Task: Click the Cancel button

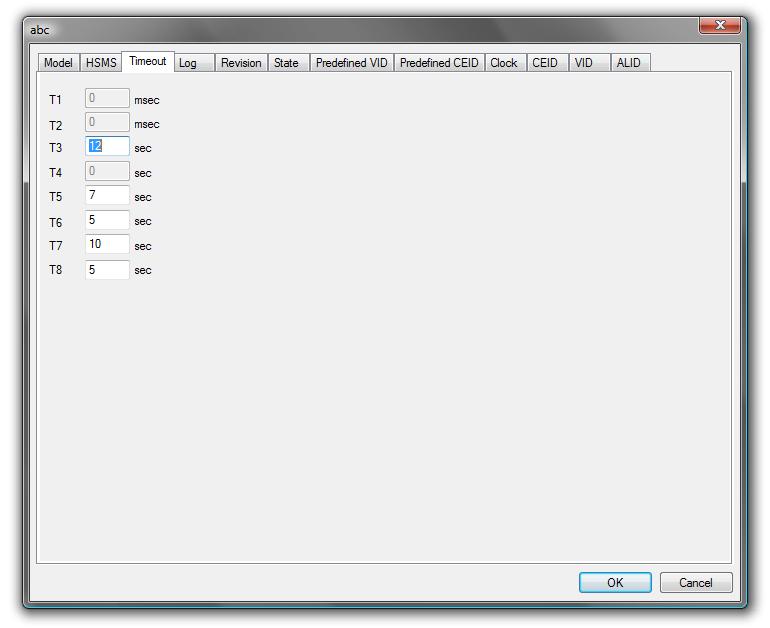Action: 695,583
